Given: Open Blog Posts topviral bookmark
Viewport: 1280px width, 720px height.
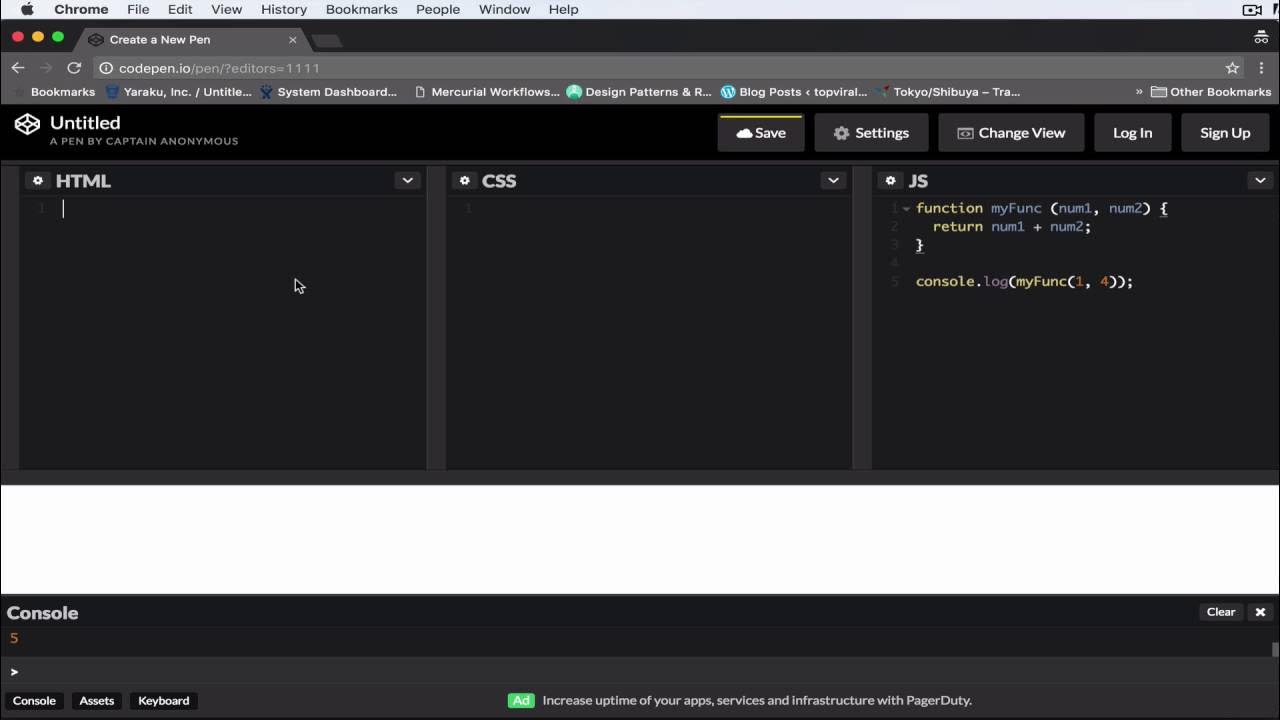Looking at the screenshot, I should (x=794, y=92).
